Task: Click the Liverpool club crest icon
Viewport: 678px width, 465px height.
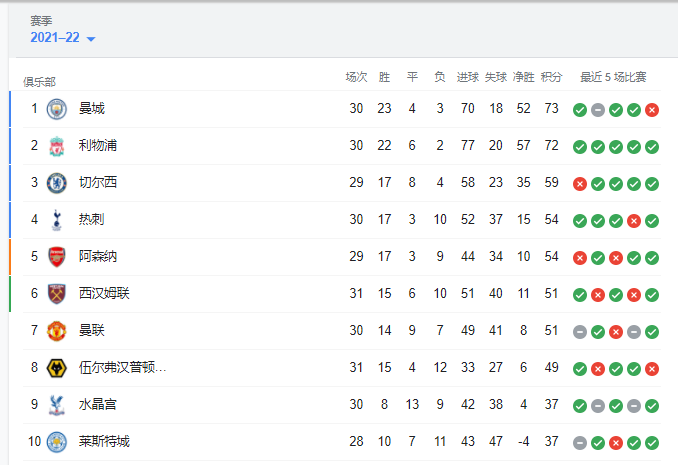Action: pyautogui.click(x=57, y=145)
